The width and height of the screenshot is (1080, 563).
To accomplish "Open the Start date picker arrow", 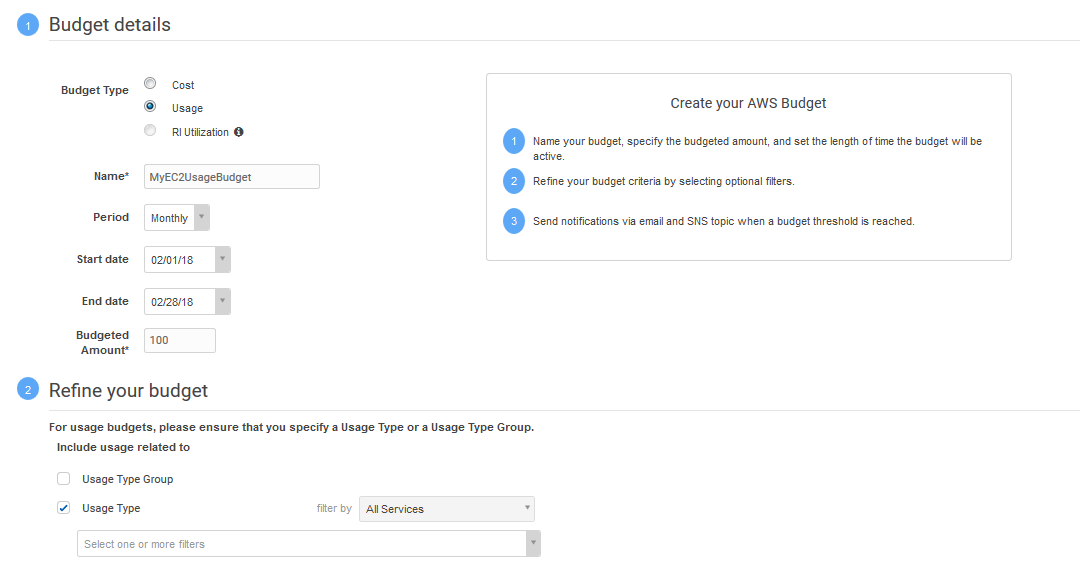I will click(223, 260).
